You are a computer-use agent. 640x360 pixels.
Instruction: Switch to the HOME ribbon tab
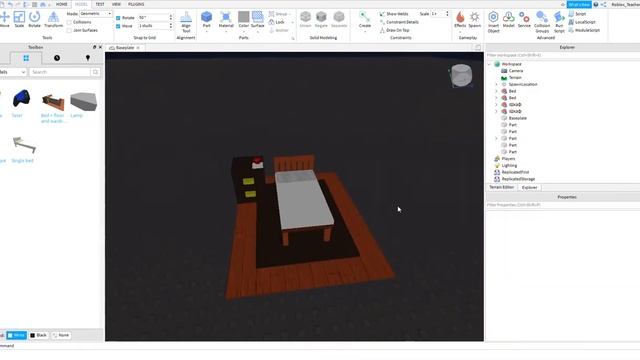(x=62, y=4)
